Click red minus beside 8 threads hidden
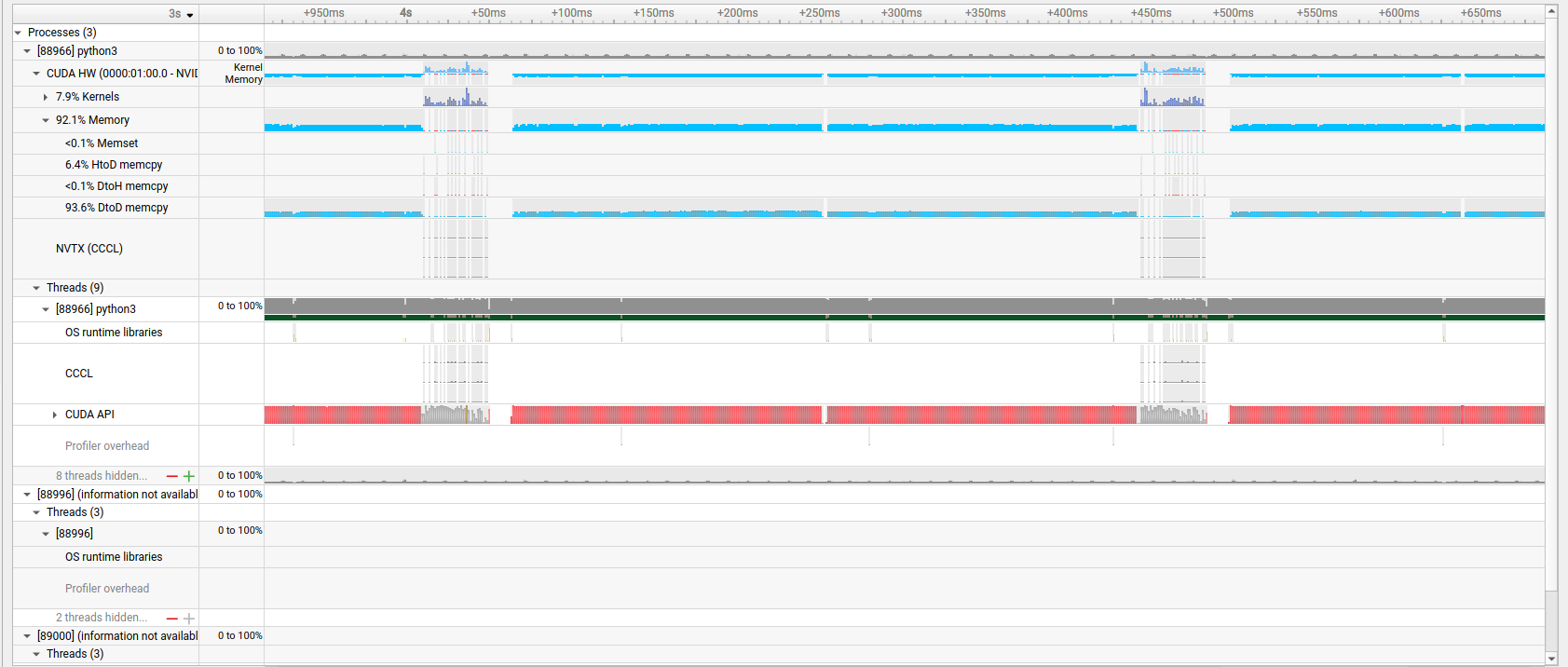 (x=172, y=476)
